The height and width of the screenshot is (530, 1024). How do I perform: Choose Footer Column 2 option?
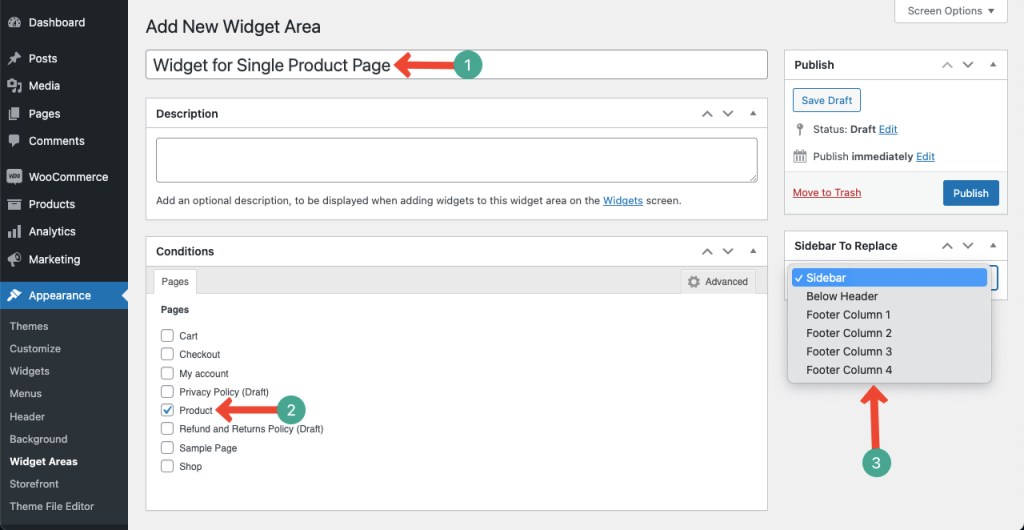[889, 333]
